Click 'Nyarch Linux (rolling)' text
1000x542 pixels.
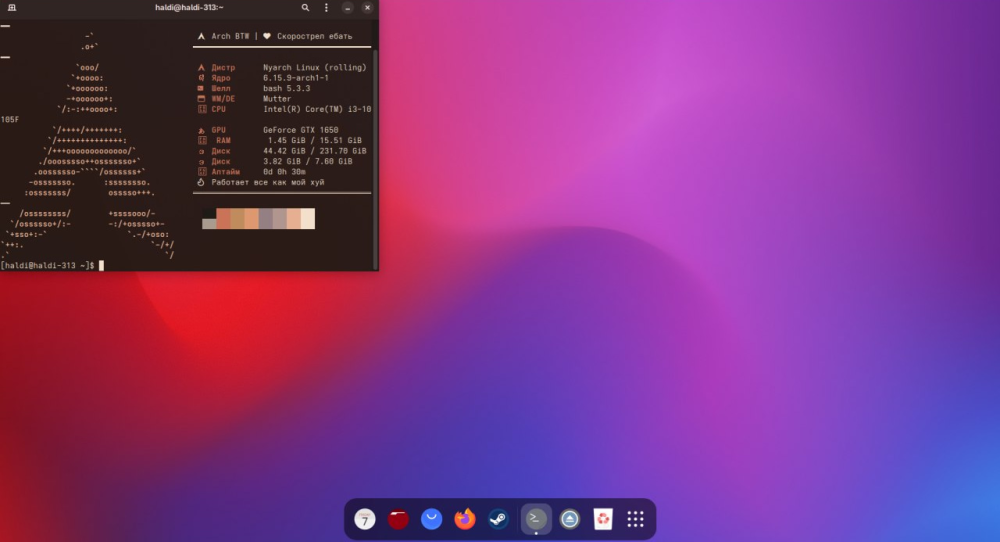pyautogui.click(x=315, y=68)
